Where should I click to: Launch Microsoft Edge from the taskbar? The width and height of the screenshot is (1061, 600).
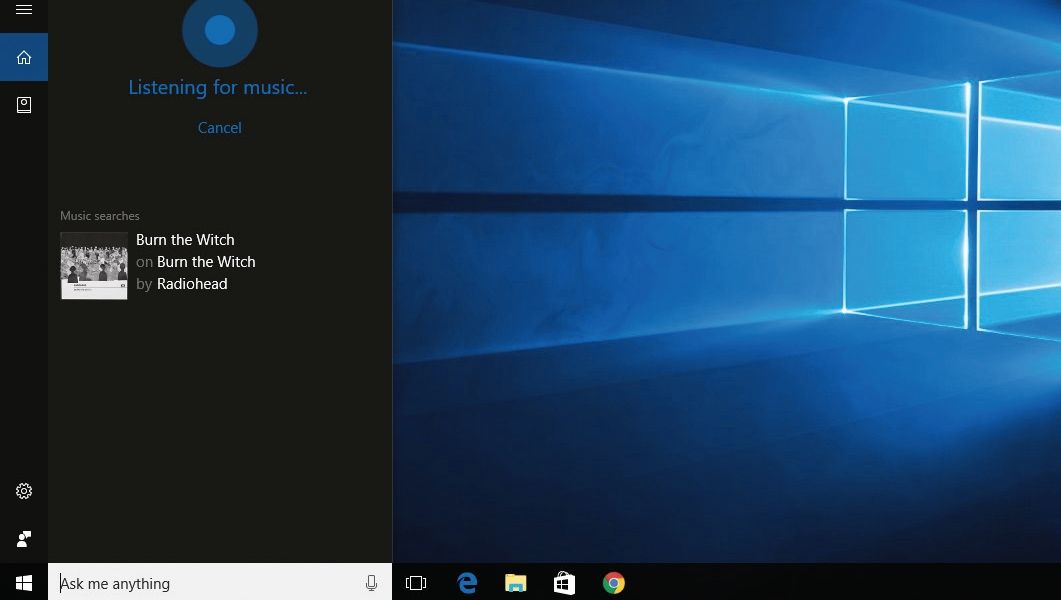[x=467, y=582]
